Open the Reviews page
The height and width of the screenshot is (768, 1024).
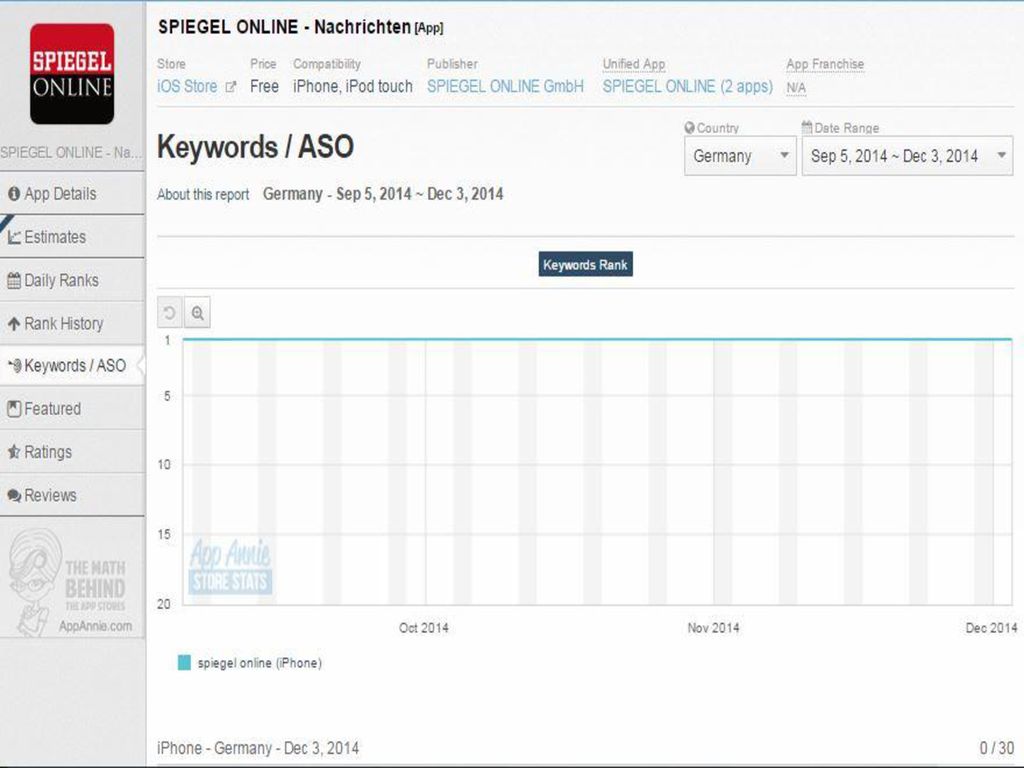tap(72, 495)
